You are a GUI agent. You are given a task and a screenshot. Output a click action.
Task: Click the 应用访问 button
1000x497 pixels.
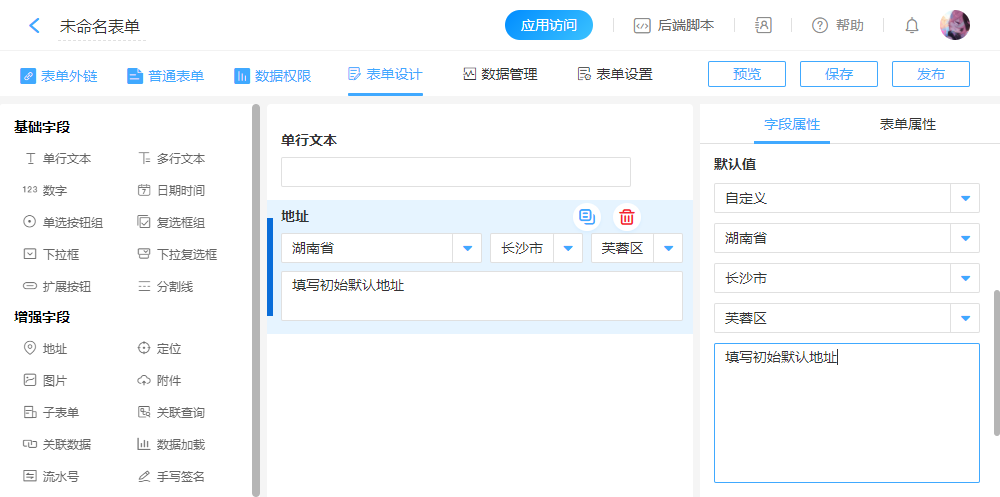(x=549, y=26)
